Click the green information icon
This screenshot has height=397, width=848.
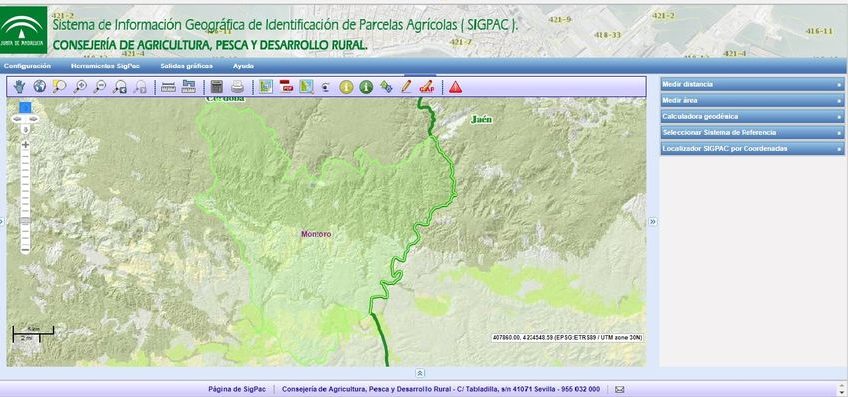(366, 87)
